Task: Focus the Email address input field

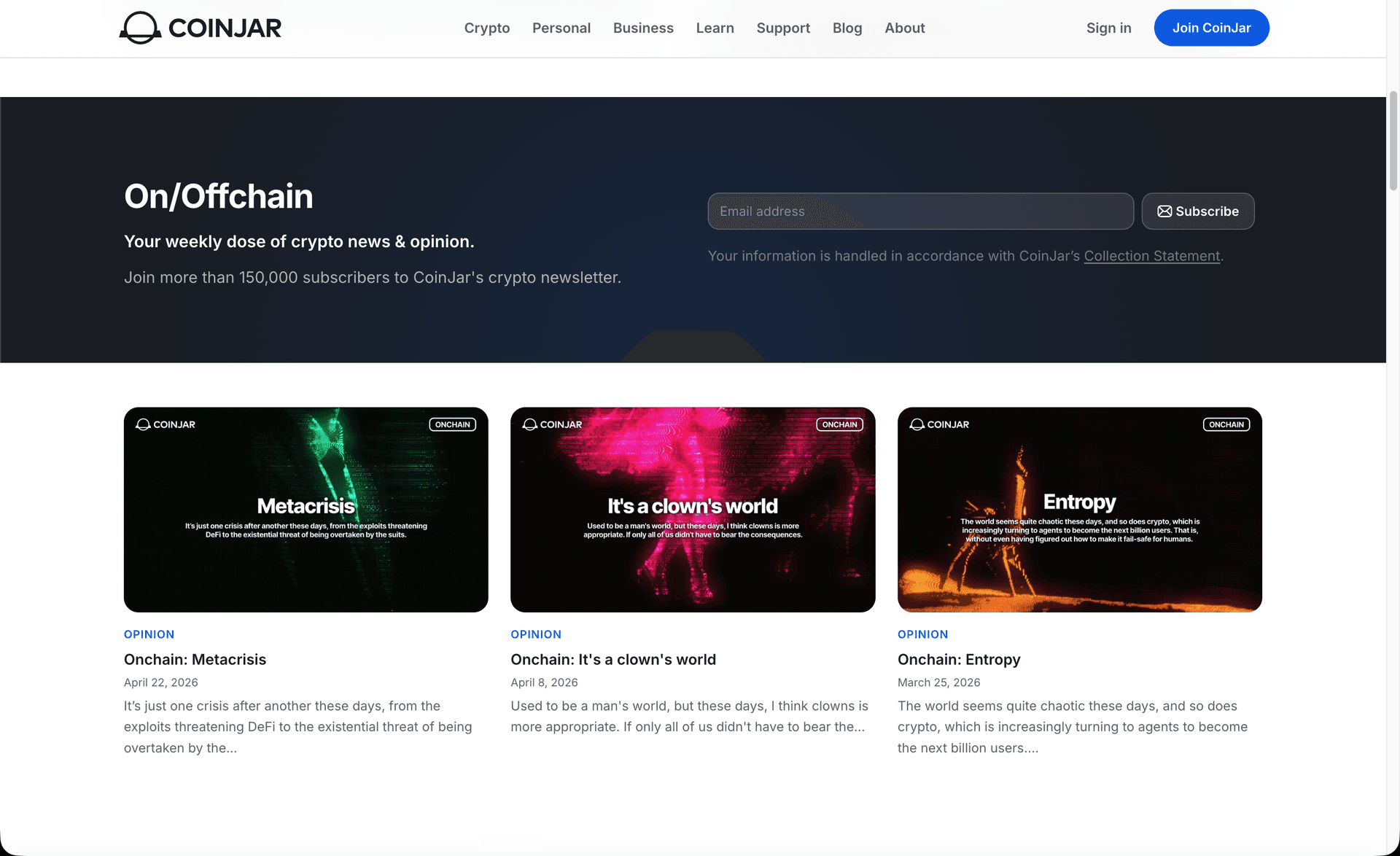Action: tap(920, 211)
